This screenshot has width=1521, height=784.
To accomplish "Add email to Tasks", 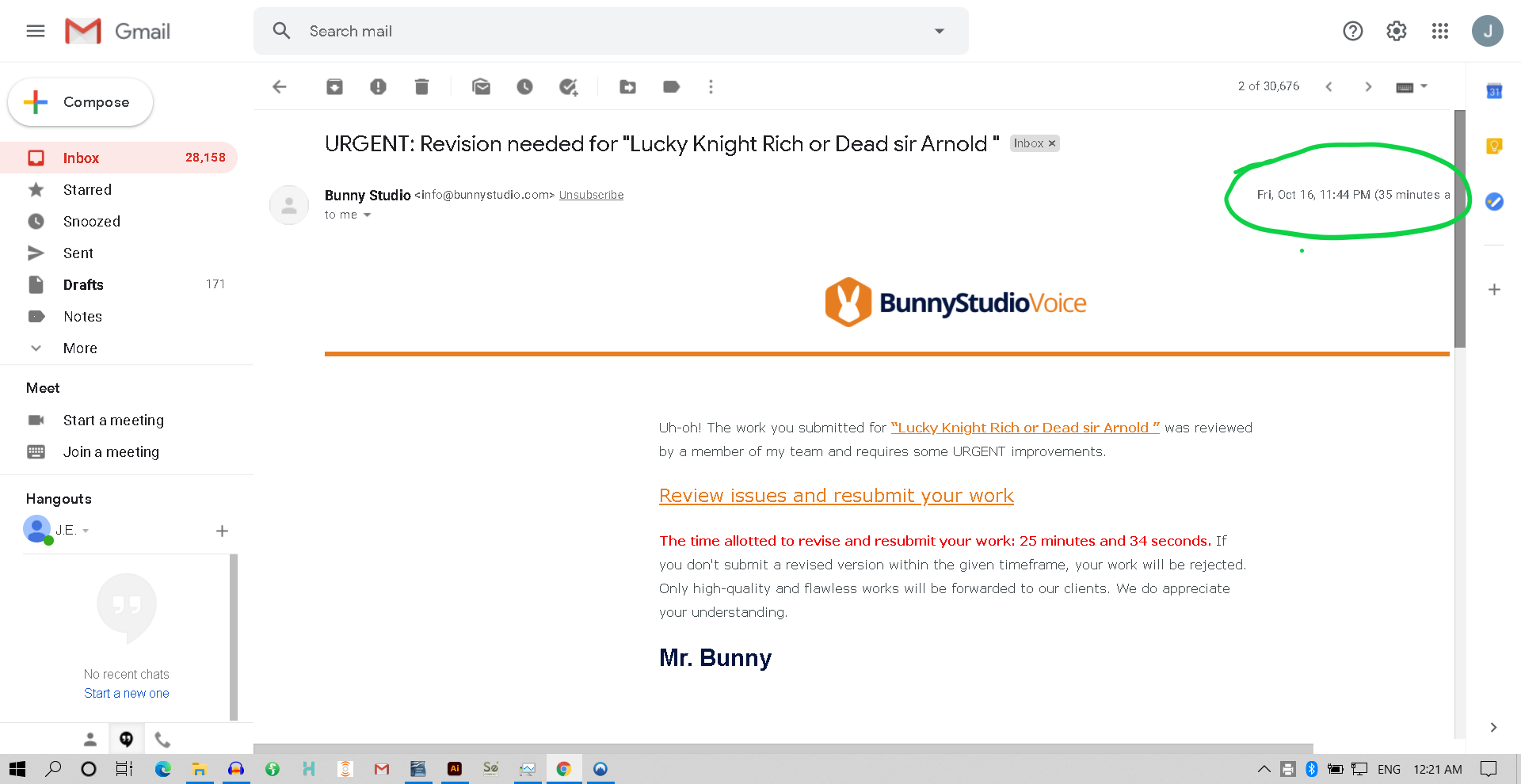I will coord(568,87).
